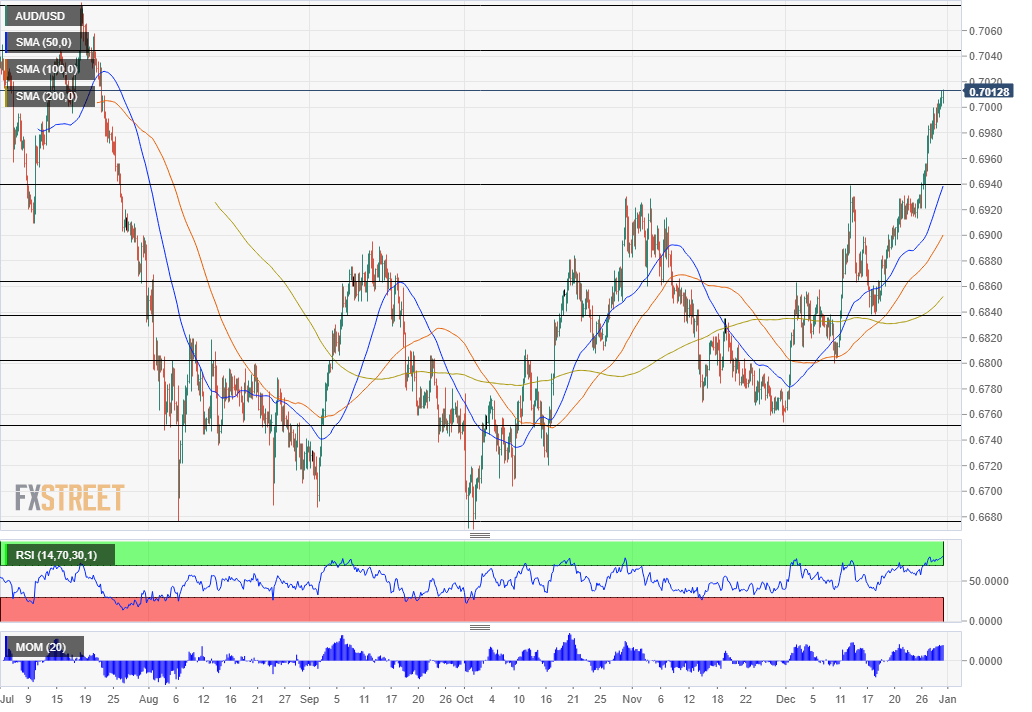Click the Dec label on the date axis
Image resolution: width=1032 pixels, height=712 pixels.
786,699
